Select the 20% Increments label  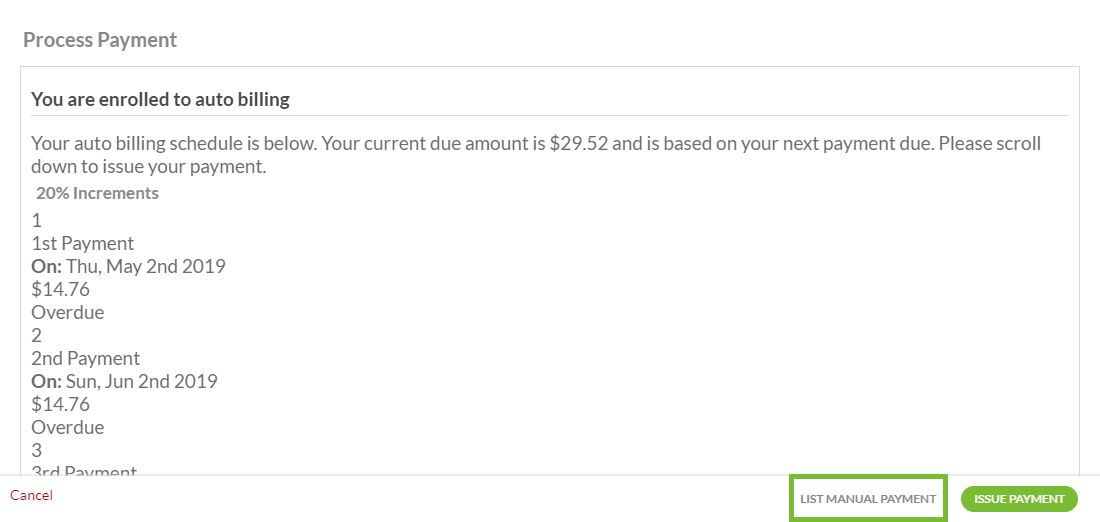[97, 193]
